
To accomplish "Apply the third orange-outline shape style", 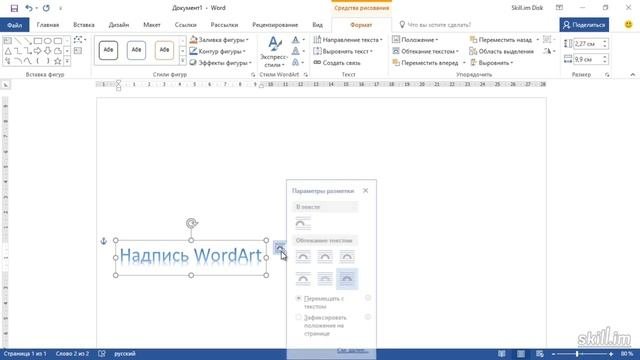I will (x=164, y=50).
